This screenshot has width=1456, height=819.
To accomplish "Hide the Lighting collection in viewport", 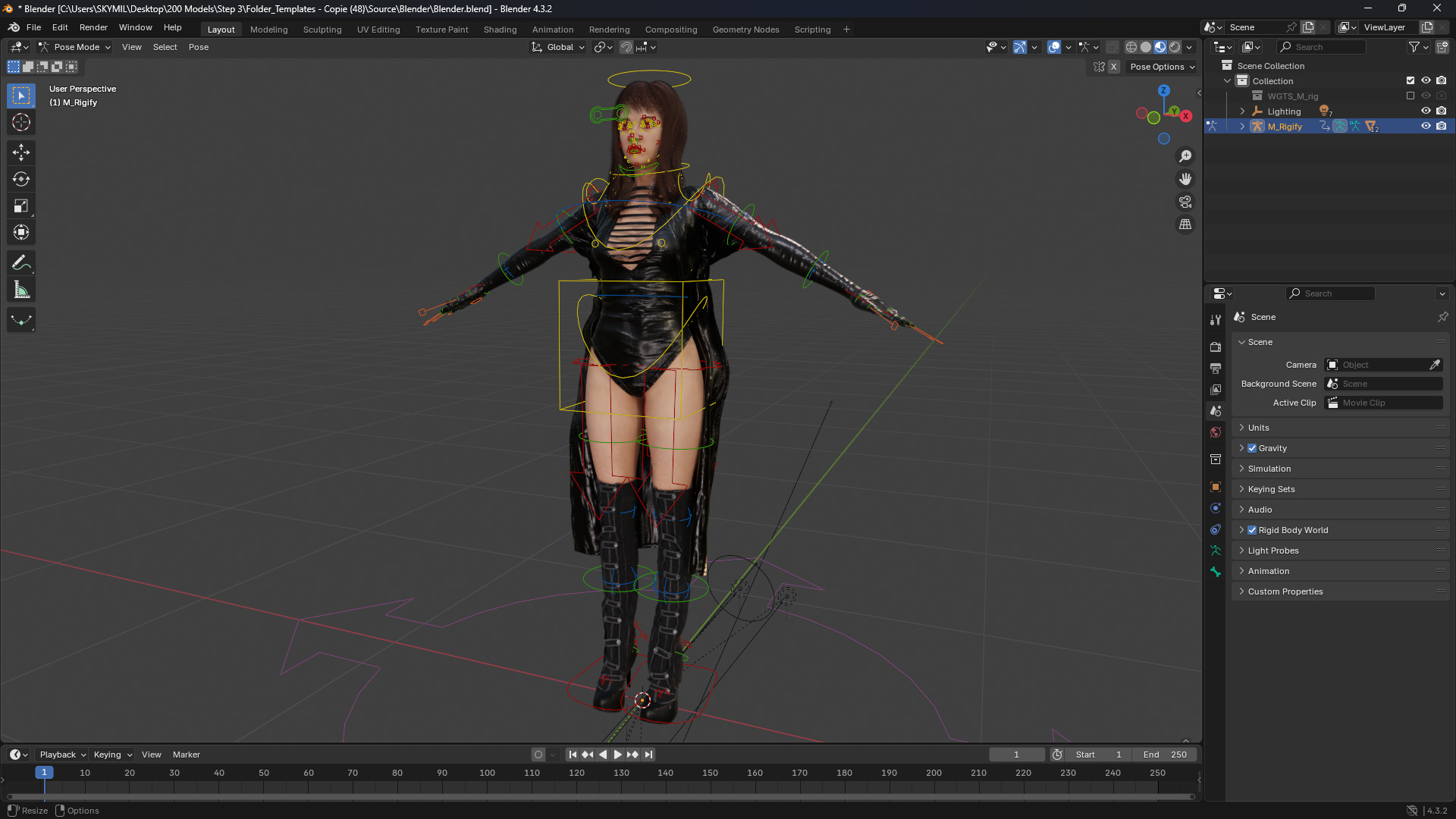I will 1426,111.
